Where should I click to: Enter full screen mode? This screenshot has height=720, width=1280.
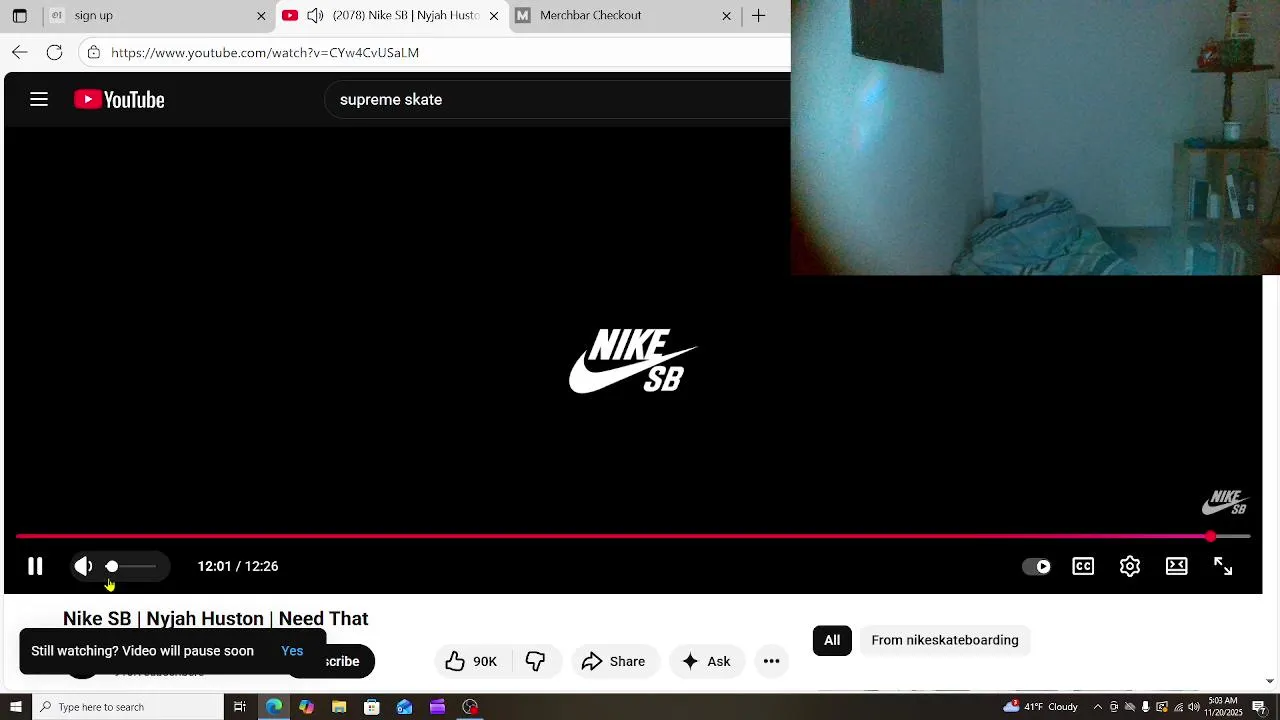(1223, 566)
